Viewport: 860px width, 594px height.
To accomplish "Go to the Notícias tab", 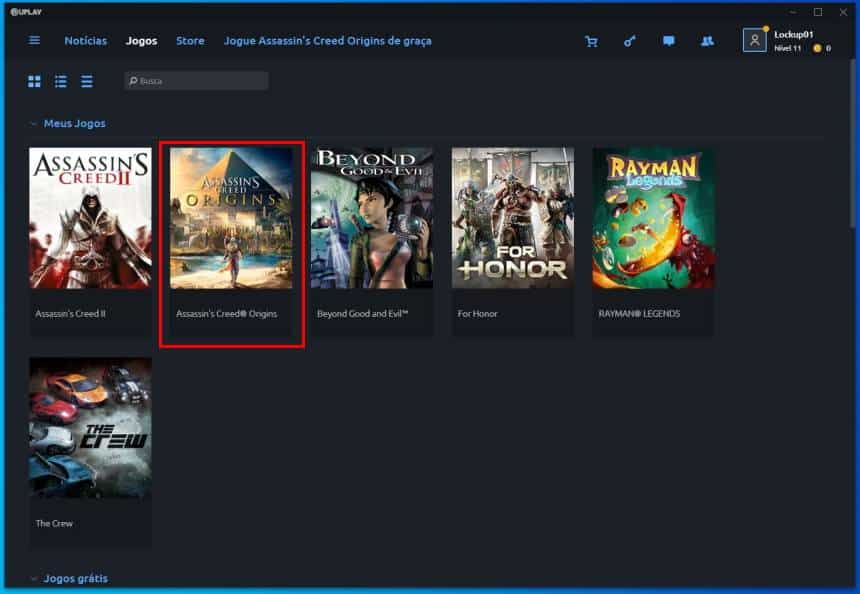I will coord(86,41).
